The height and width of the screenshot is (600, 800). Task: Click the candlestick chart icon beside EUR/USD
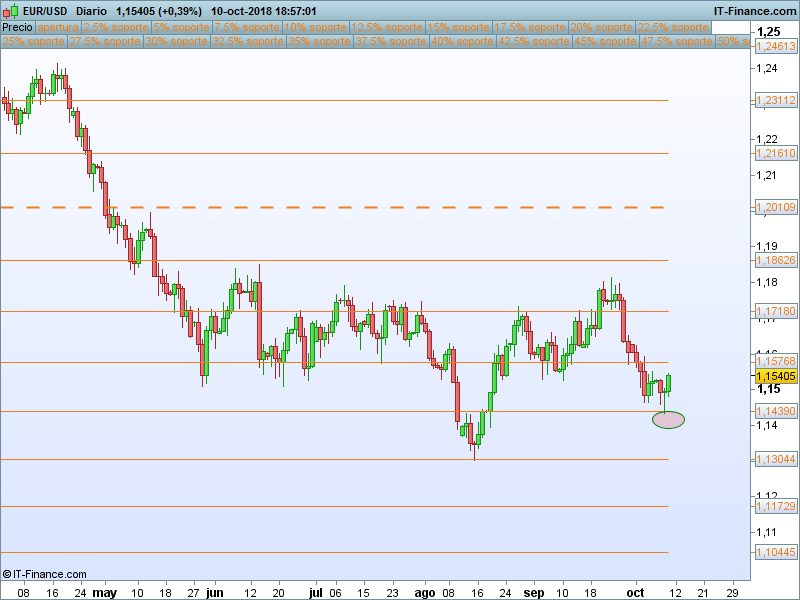[10, 11]
